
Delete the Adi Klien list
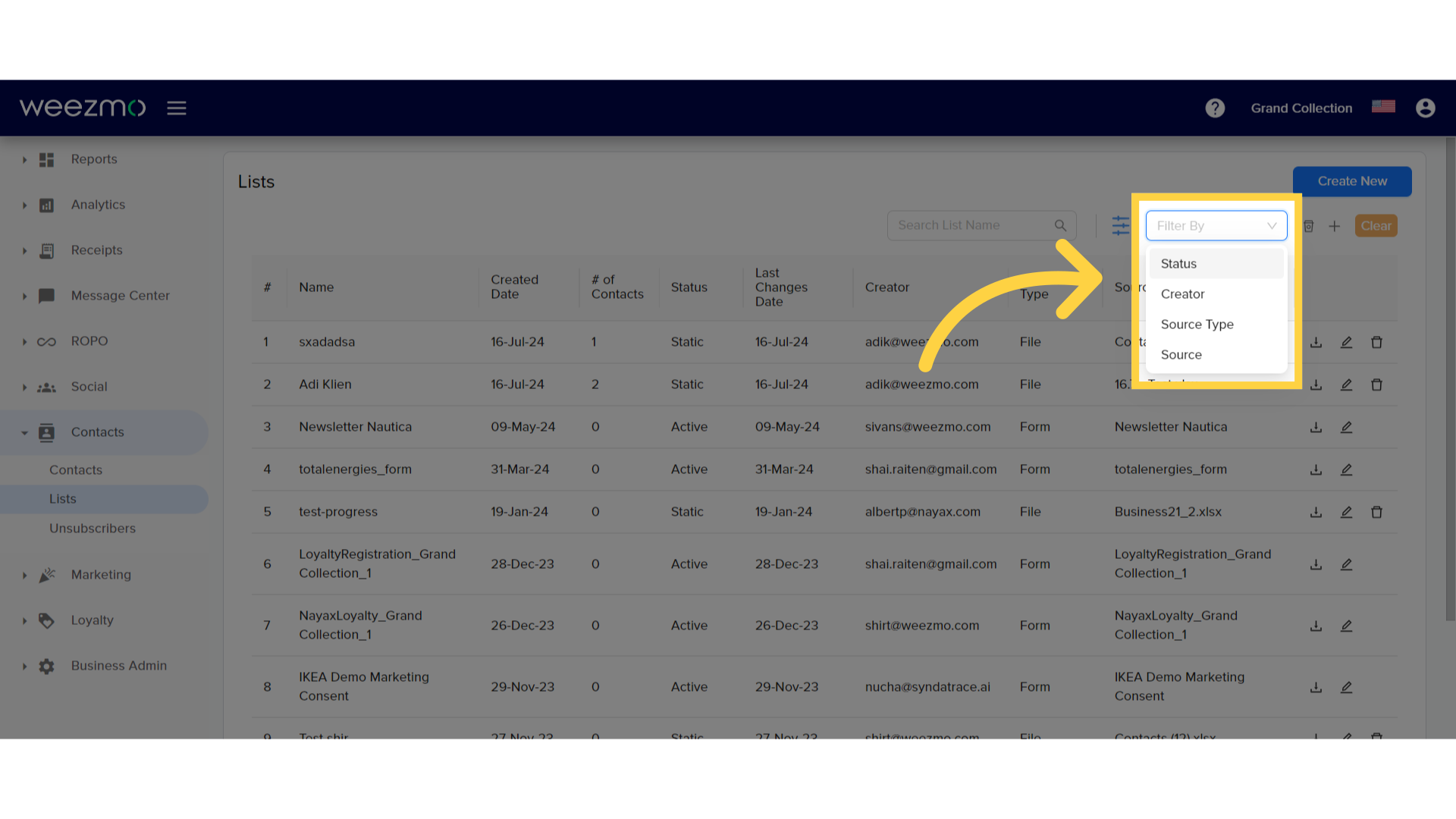pos(1376,385)
